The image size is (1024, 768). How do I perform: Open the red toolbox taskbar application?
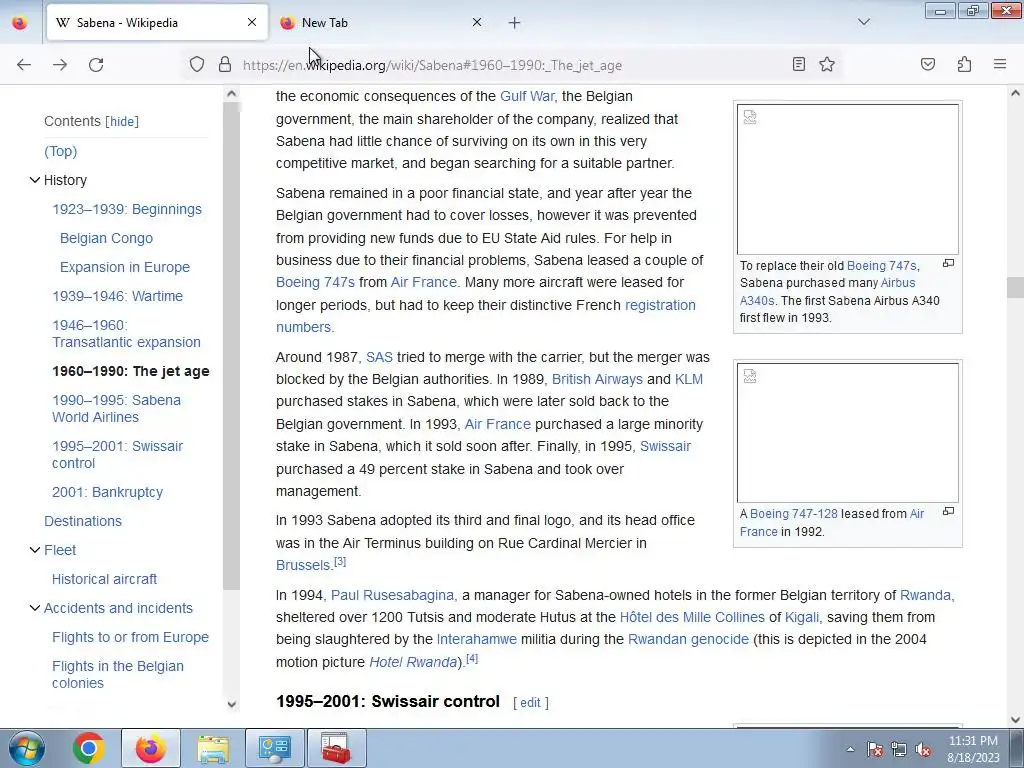[336, 748]
